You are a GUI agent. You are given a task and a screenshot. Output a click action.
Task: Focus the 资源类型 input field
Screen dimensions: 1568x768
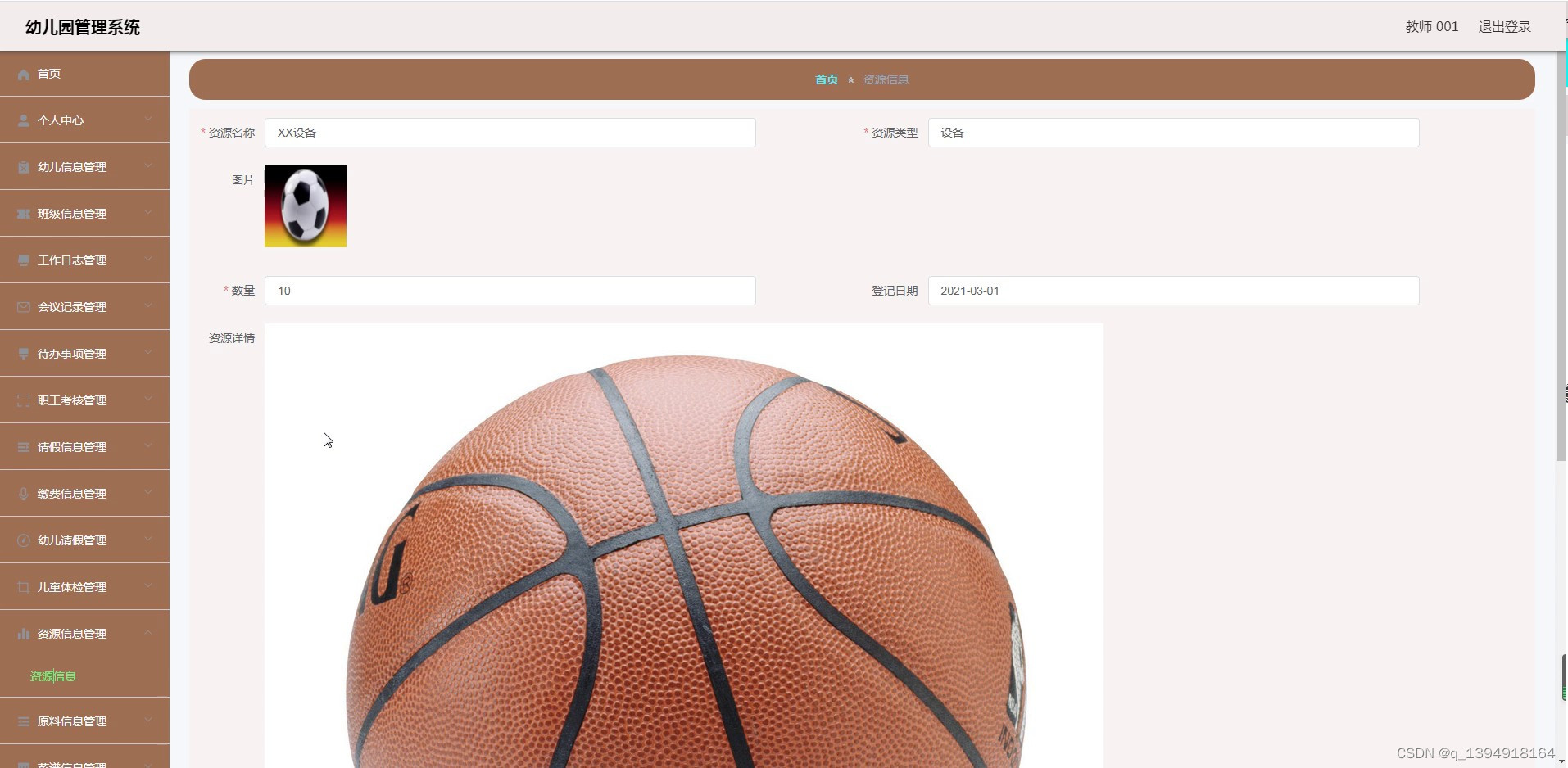coord(1173,133)
